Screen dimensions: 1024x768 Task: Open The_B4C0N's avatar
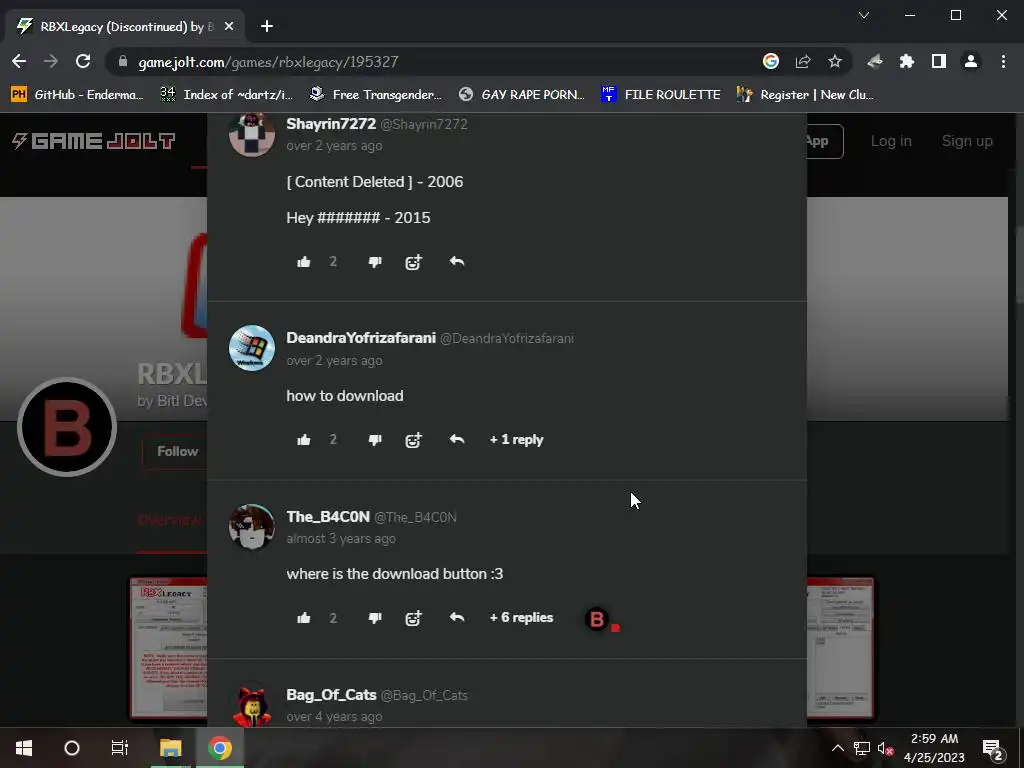[251, 526]
